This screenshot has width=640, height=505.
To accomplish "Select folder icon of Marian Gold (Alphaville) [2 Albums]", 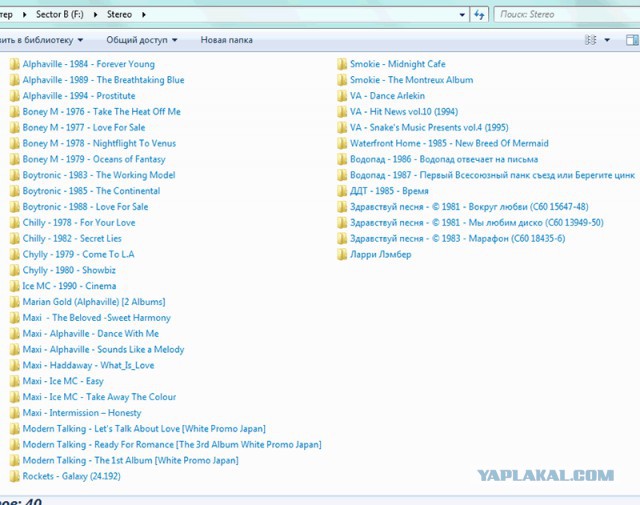I will pyautogui.click(x=14, y=302).
